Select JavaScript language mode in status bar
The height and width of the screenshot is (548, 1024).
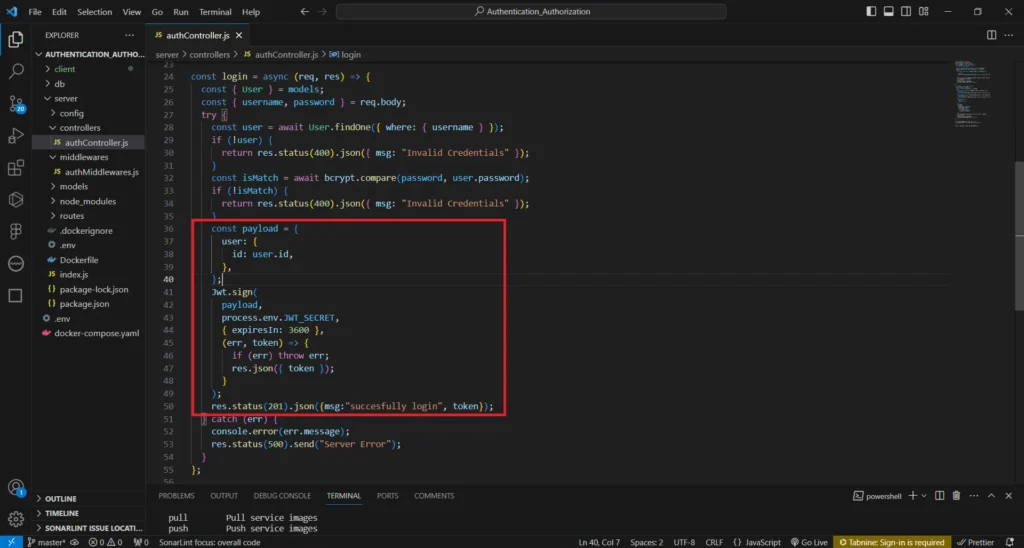763,542
